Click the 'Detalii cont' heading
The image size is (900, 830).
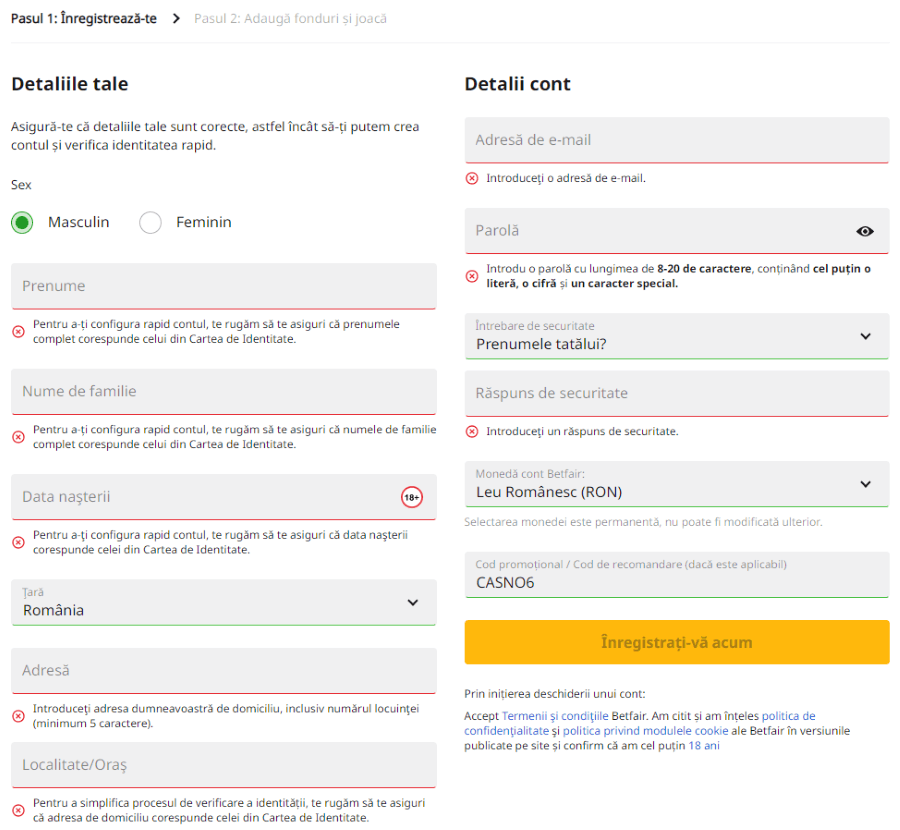517,84
